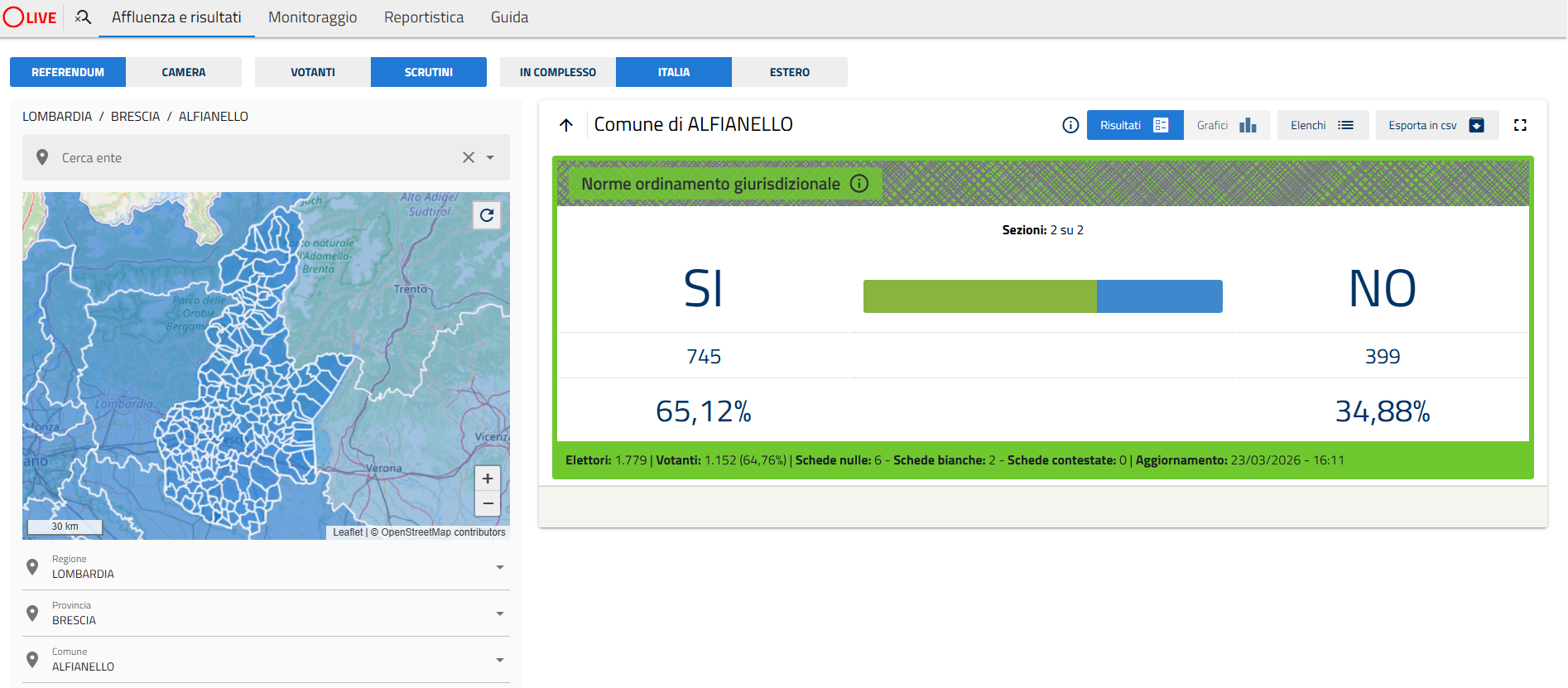Viewport: 1568px width, 688px height.
Task: Click the green SI portion of result bar
Action: point(979,296)
